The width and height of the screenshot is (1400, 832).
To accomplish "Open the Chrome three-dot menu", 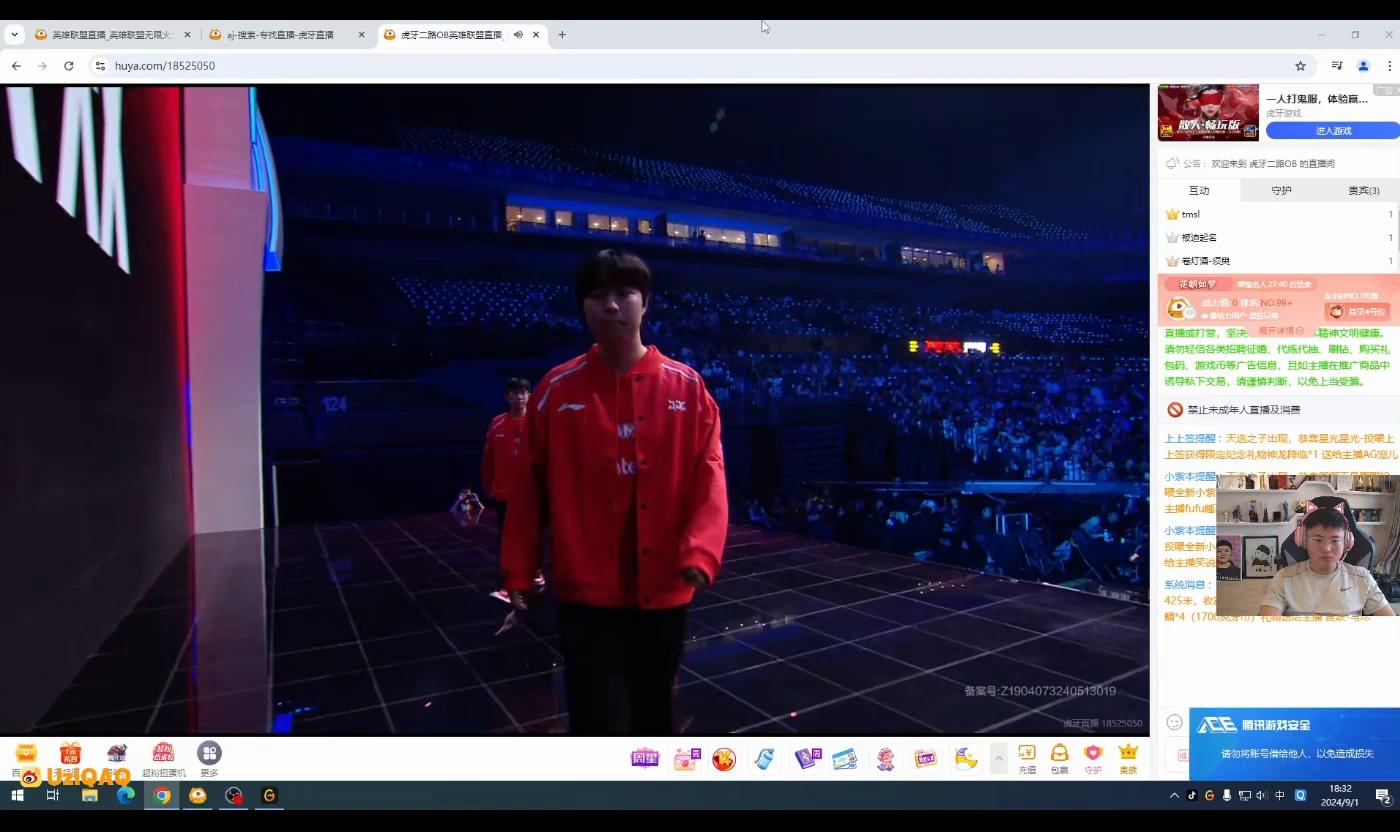I will click(x=1389, y=66).
